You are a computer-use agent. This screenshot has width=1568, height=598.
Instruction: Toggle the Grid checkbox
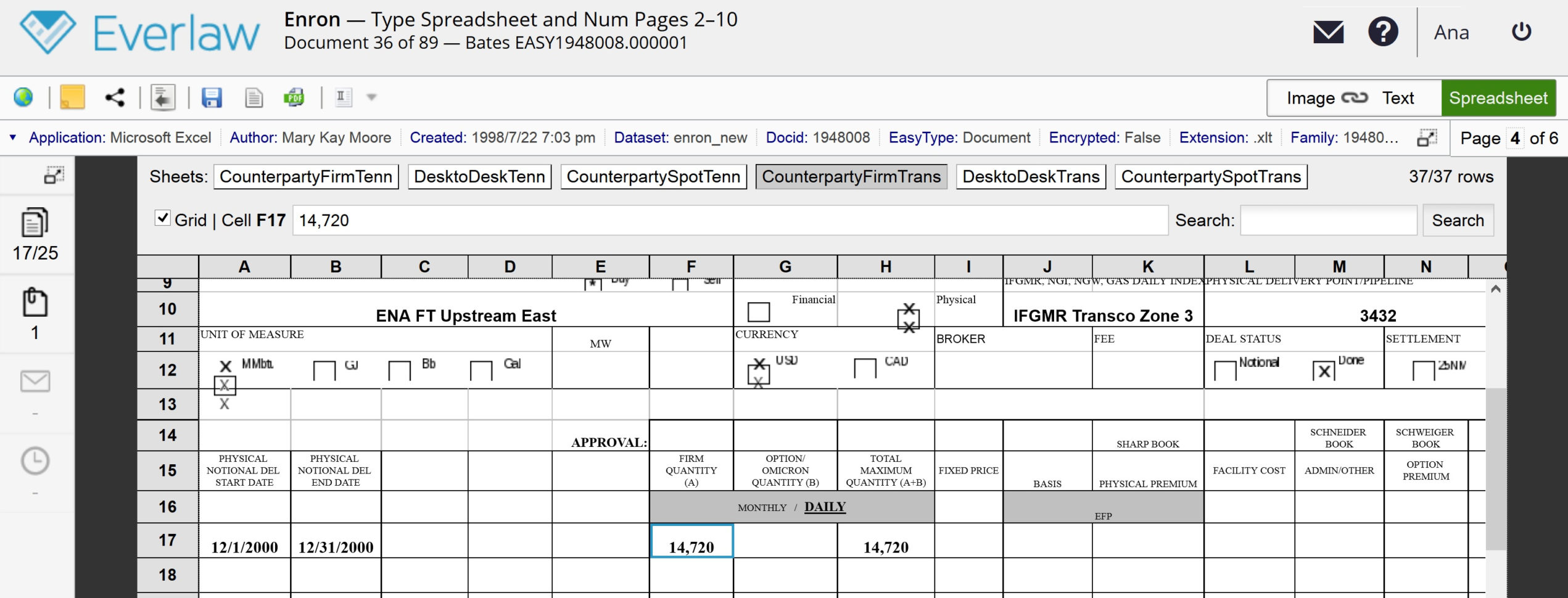pyautogui.click(x=162, y=218)
